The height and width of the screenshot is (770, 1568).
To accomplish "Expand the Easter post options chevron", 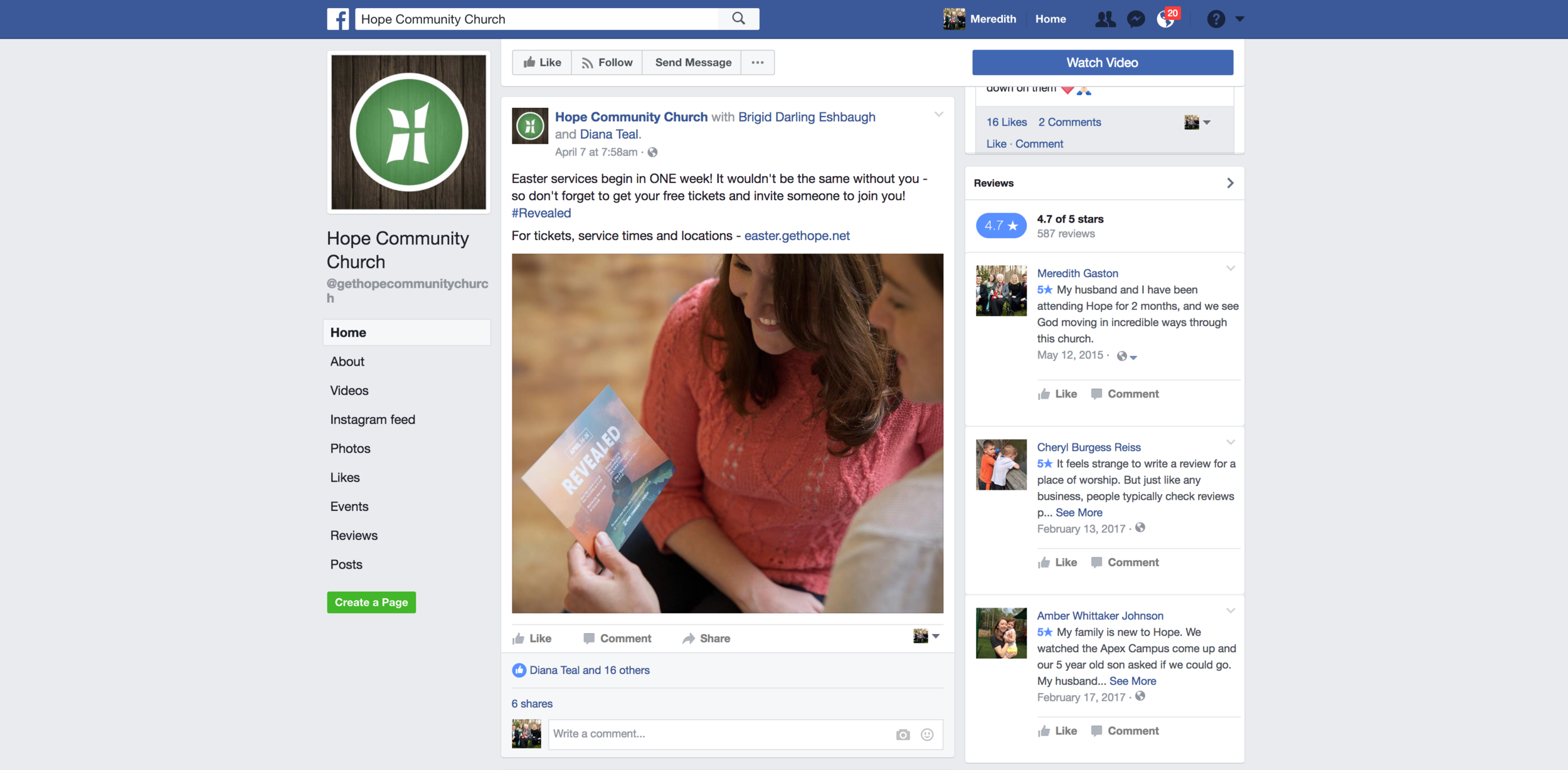I will click(x=939, y=114).
